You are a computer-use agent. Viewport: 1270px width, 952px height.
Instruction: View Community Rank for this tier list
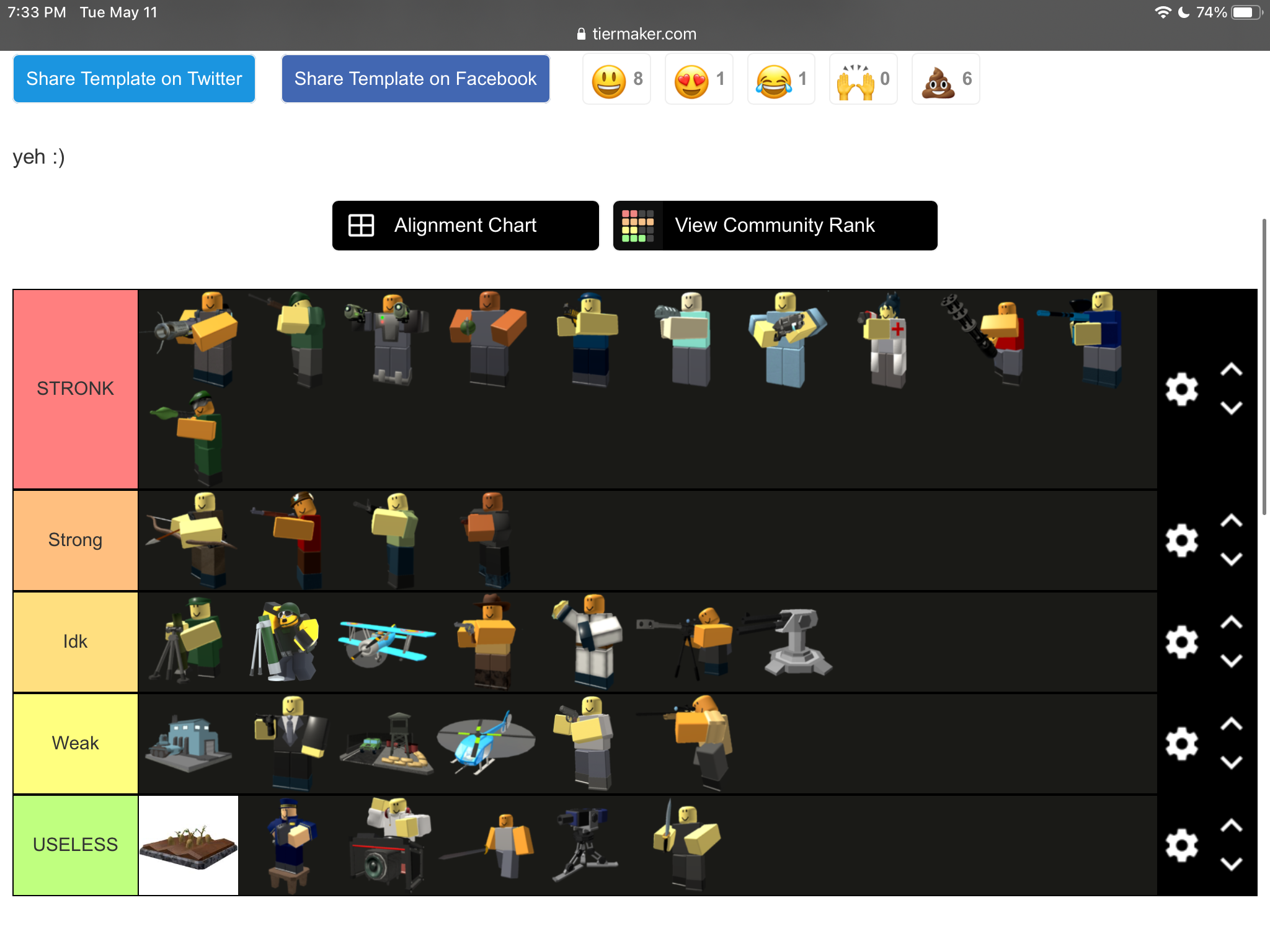776,225
